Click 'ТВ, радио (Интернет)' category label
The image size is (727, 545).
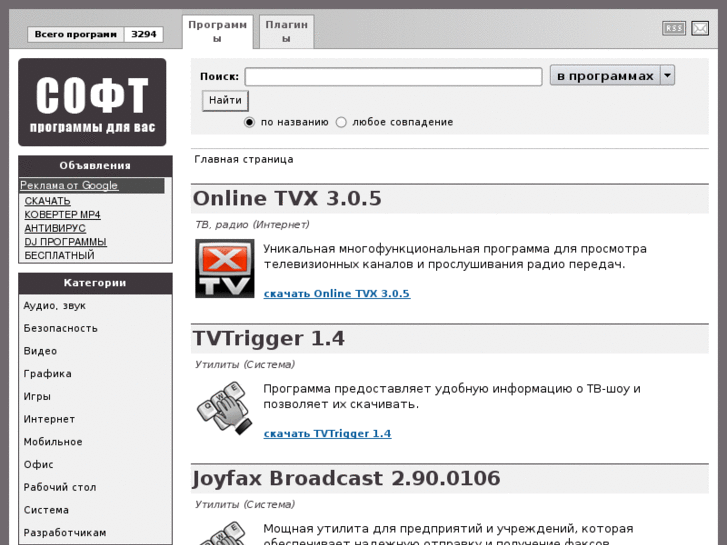[x=252, y=225]
